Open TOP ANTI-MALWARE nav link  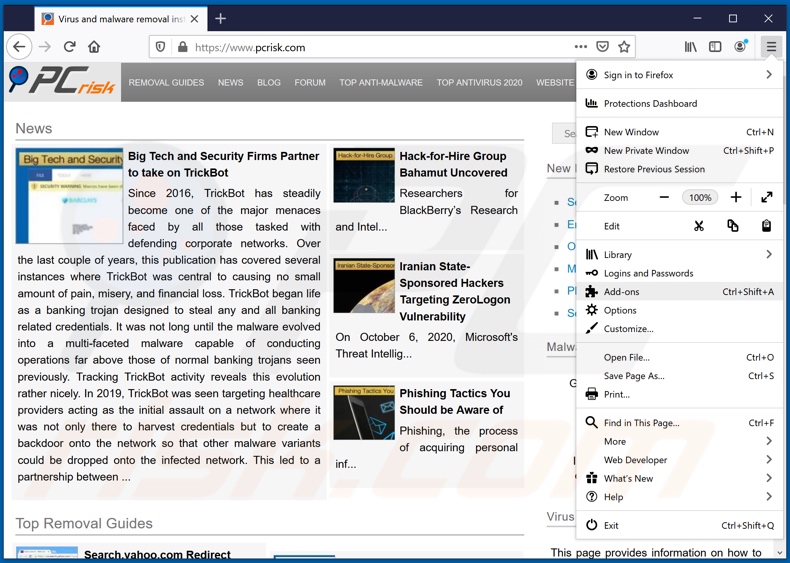[381, 82]
